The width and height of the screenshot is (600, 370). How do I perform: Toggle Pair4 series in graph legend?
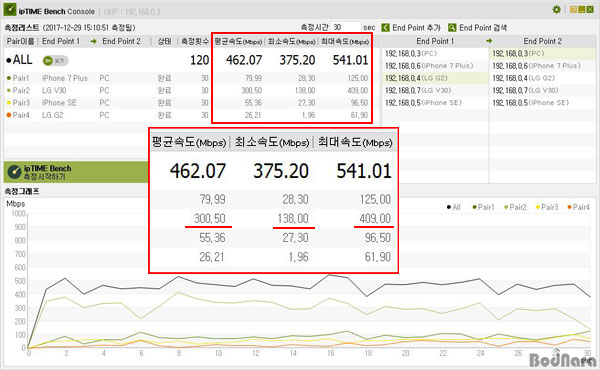point(579,207)
